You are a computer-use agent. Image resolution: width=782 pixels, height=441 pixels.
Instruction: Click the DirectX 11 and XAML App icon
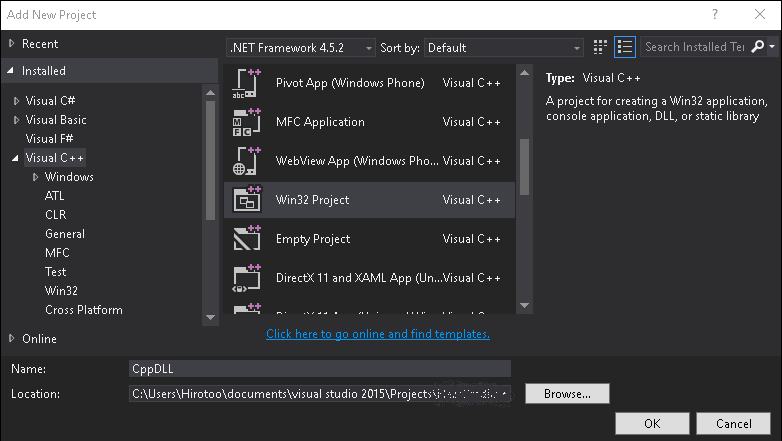click(247, 278)
